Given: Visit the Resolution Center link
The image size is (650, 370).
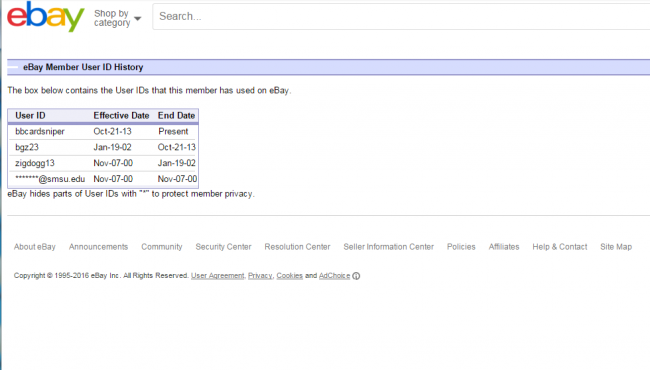Looking at the screenshot, I should click(297, 247).
